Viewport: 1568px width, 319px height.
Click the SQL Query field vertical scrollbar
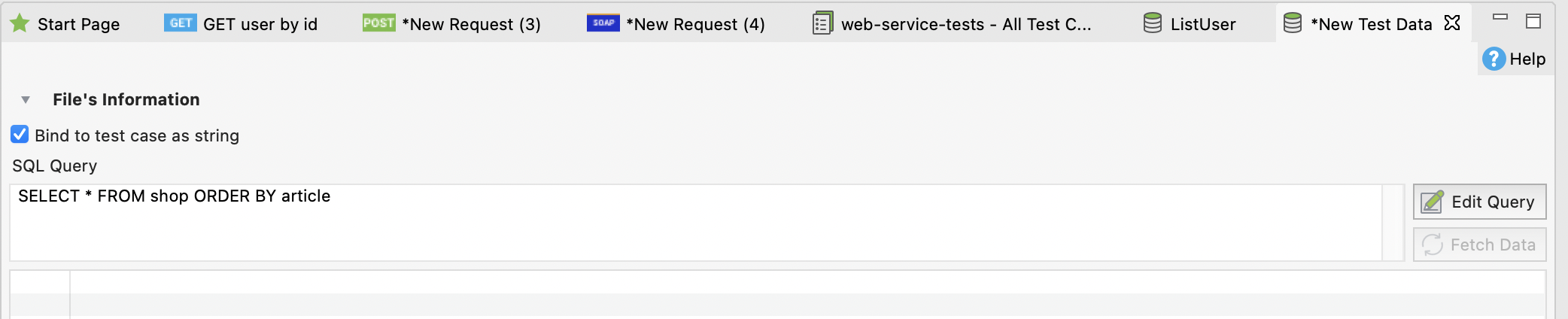pyautogui.click(x=1393, y=222)
